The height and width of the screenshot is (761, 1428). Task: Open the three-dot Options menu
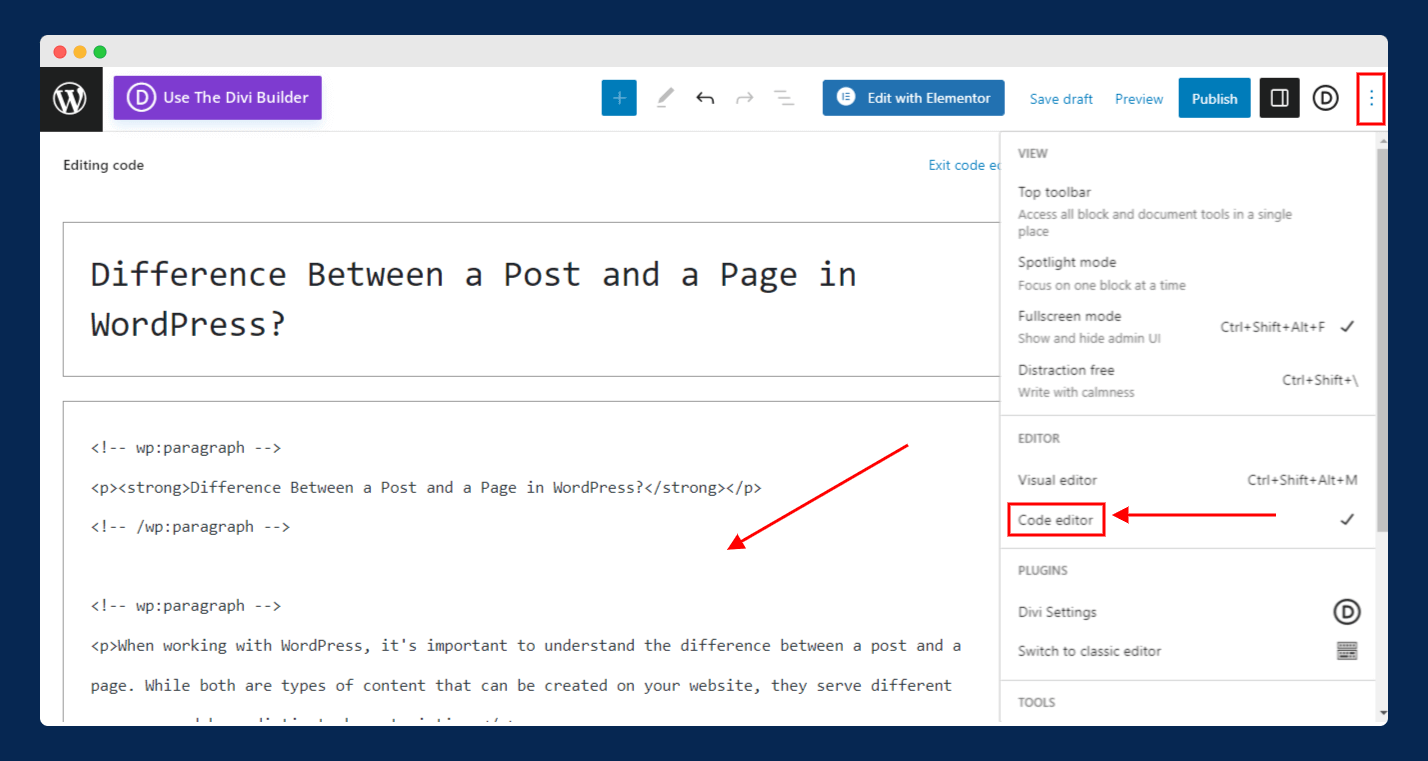click(x=1371, y=98)
